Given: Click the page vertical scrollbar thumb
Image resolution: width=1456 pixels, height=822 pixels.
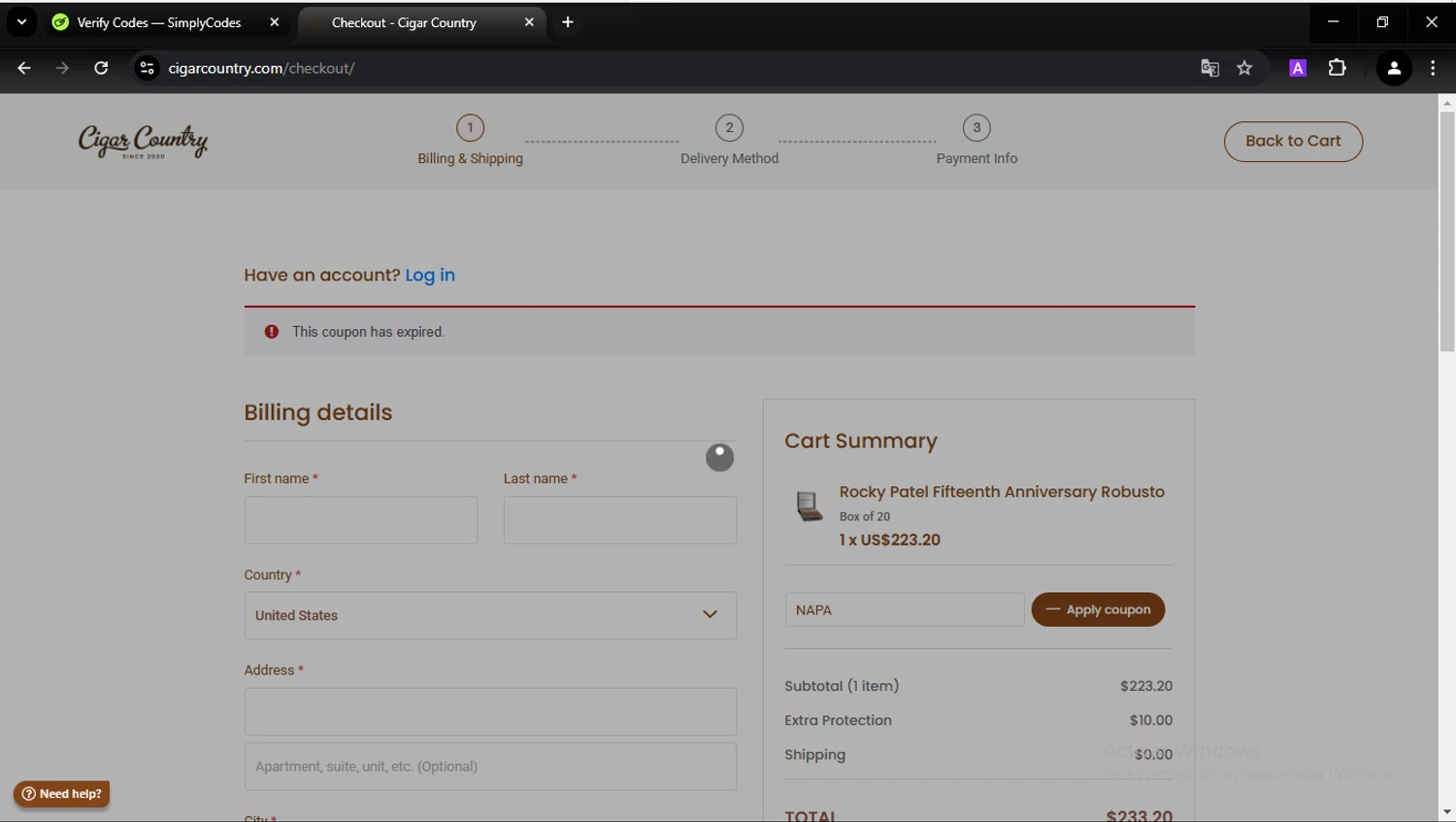Looking at the screenshot, I should click(x=1447, y=231).
